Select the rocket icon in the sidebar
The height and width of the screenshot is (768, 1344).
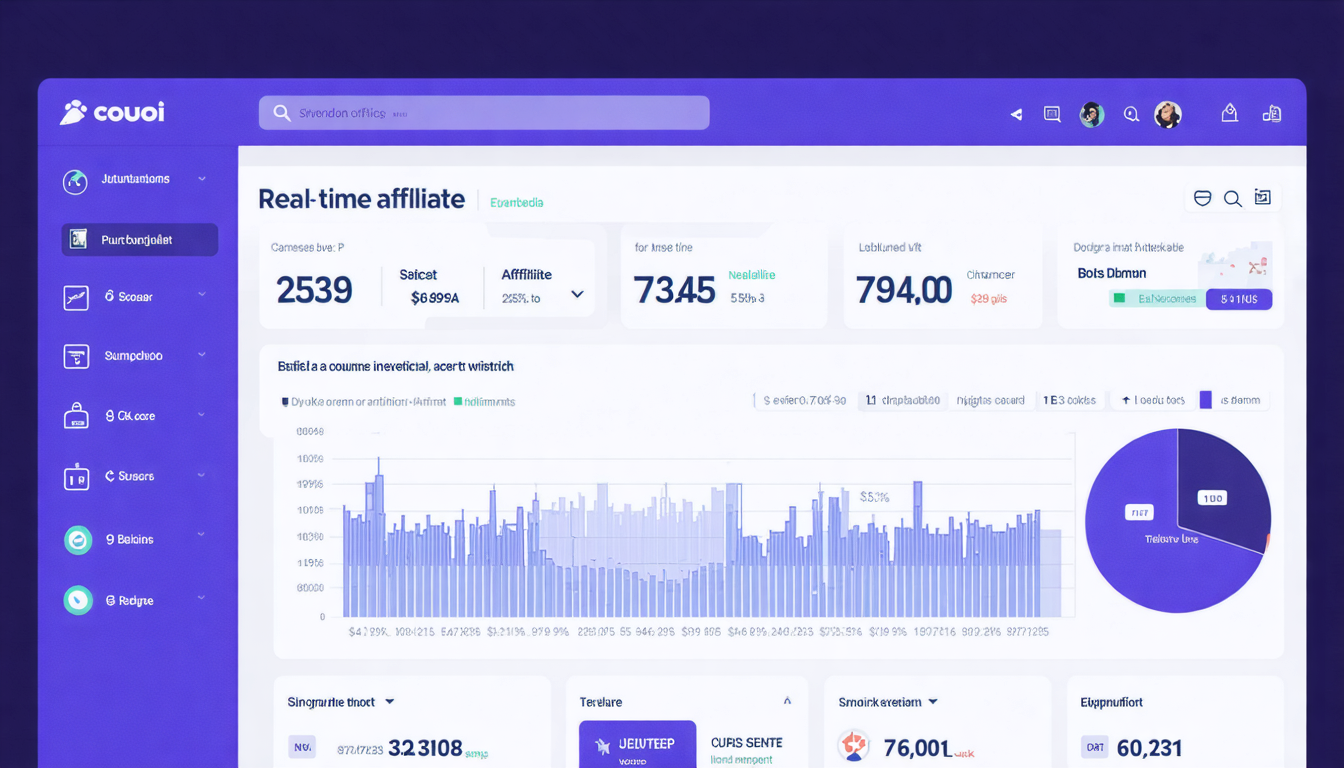click(77, 179)
